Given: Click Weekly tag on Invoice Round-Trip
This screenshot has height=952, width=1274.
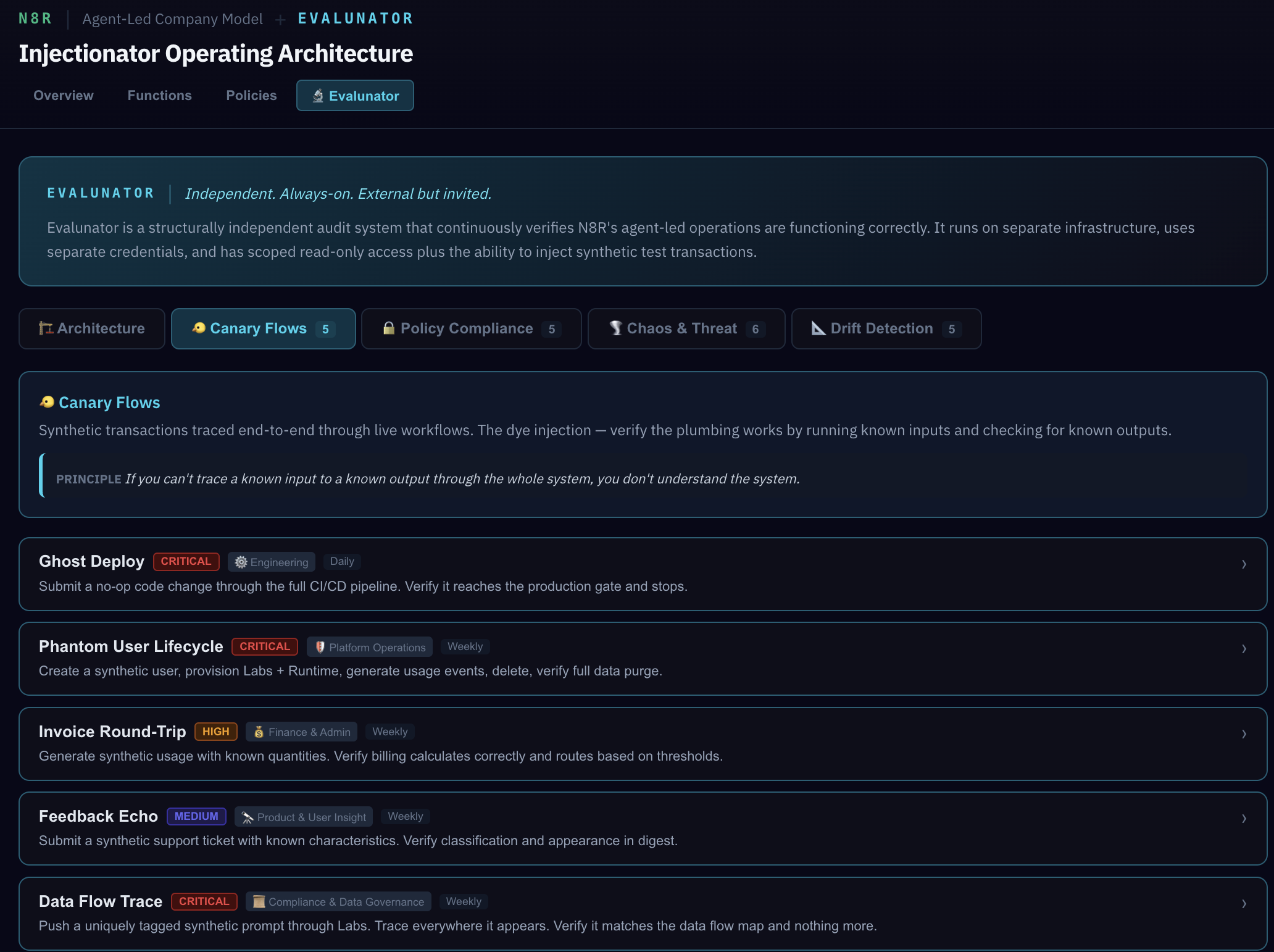Looking at the screenshot, I should tap(390, 732).
